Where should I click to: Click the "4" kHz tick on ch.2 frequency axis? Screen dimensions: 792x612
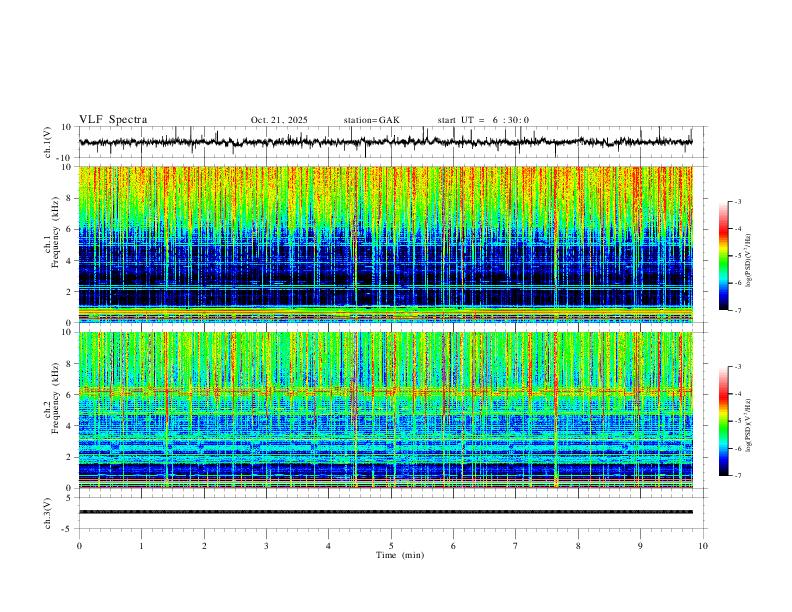pos(70,426)
